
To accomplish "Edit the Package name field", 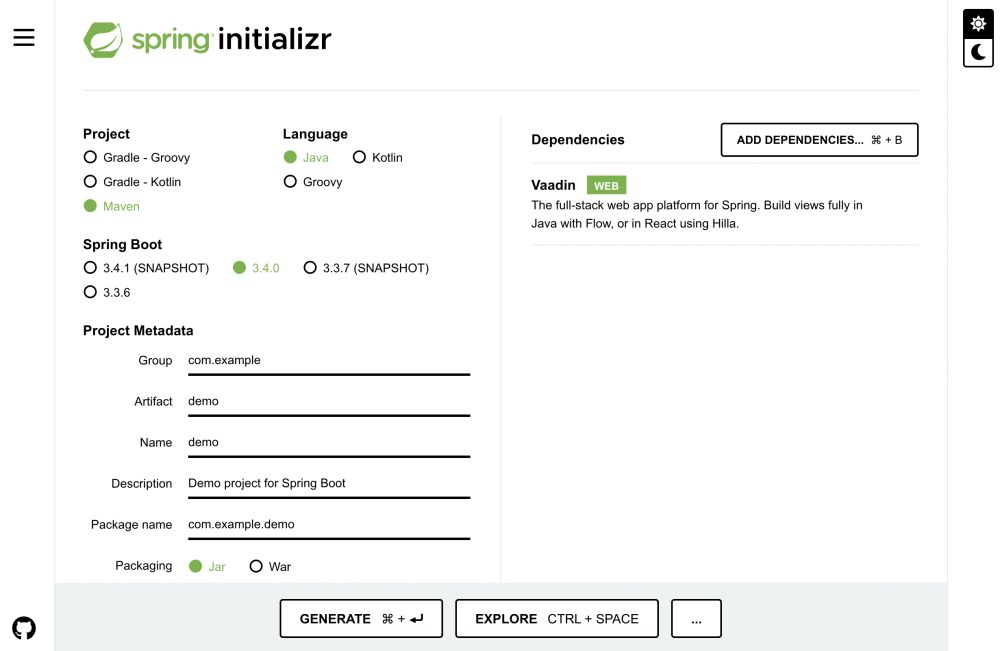I will point(329,525).
